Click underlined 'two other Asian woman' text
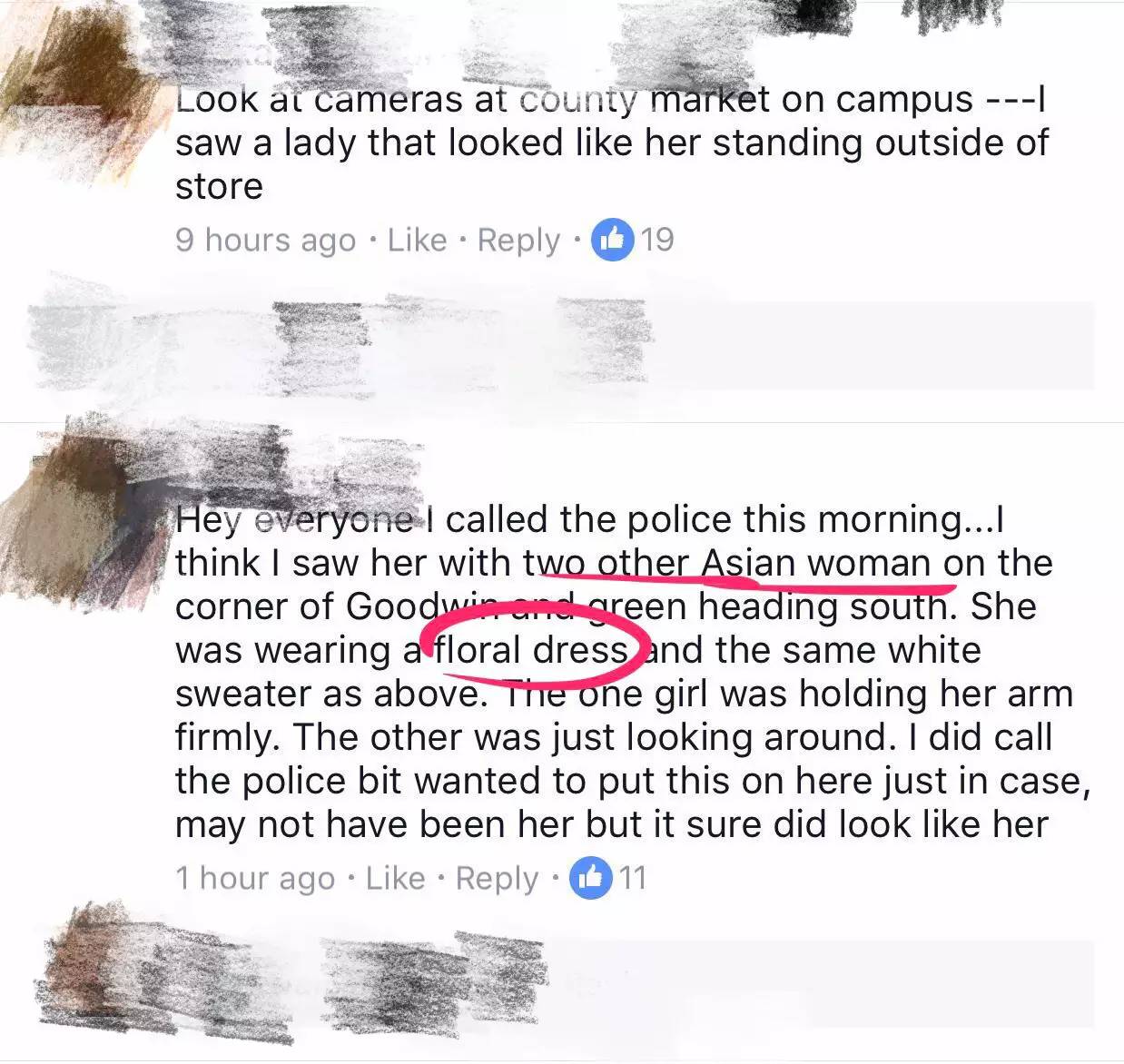1124x1064 pixels. click(x=728, y=563)
